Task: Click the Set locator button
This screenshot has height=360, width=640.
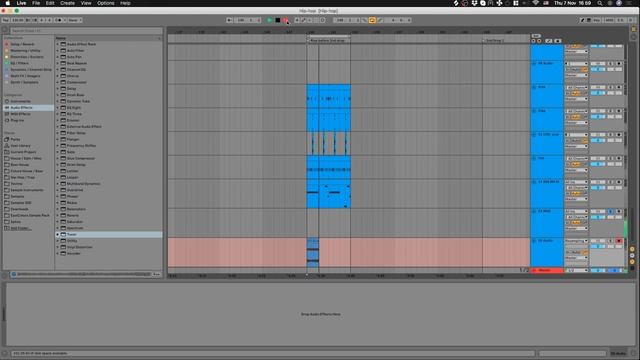Action: [x=536, y=36]
